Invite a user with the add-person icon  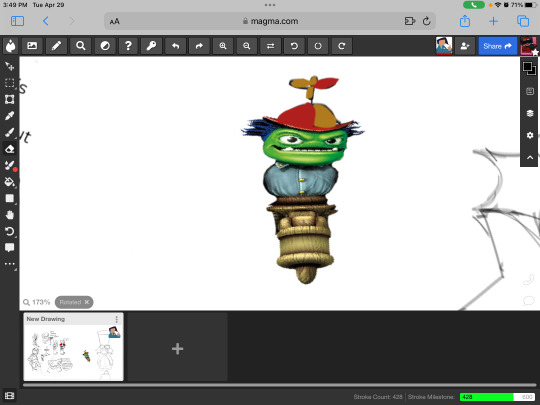click(465, 46)
